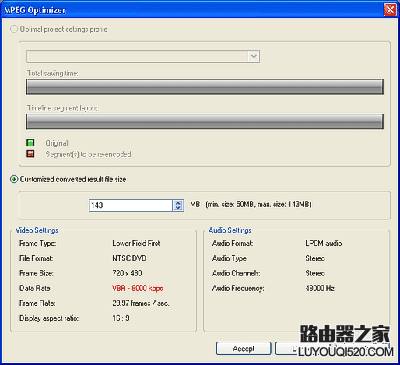The height and width of the screenshot is (365, 400).
Task: Click the dropdown arrow of profile combo box
Action: pyautogui.click(x=254, y=56)
